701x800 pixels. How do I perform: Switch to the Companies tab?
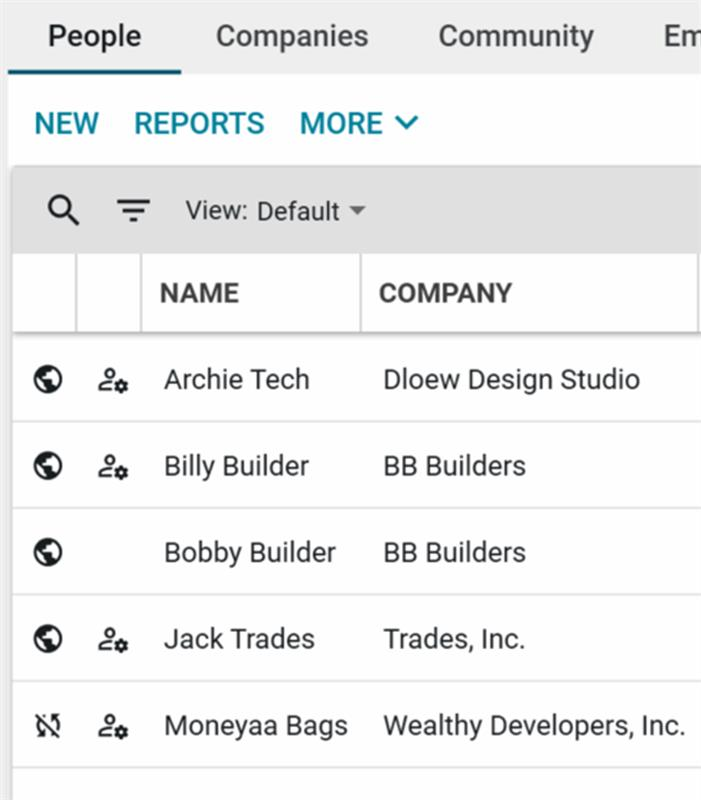pyautogui.click(x=292, y=37)
